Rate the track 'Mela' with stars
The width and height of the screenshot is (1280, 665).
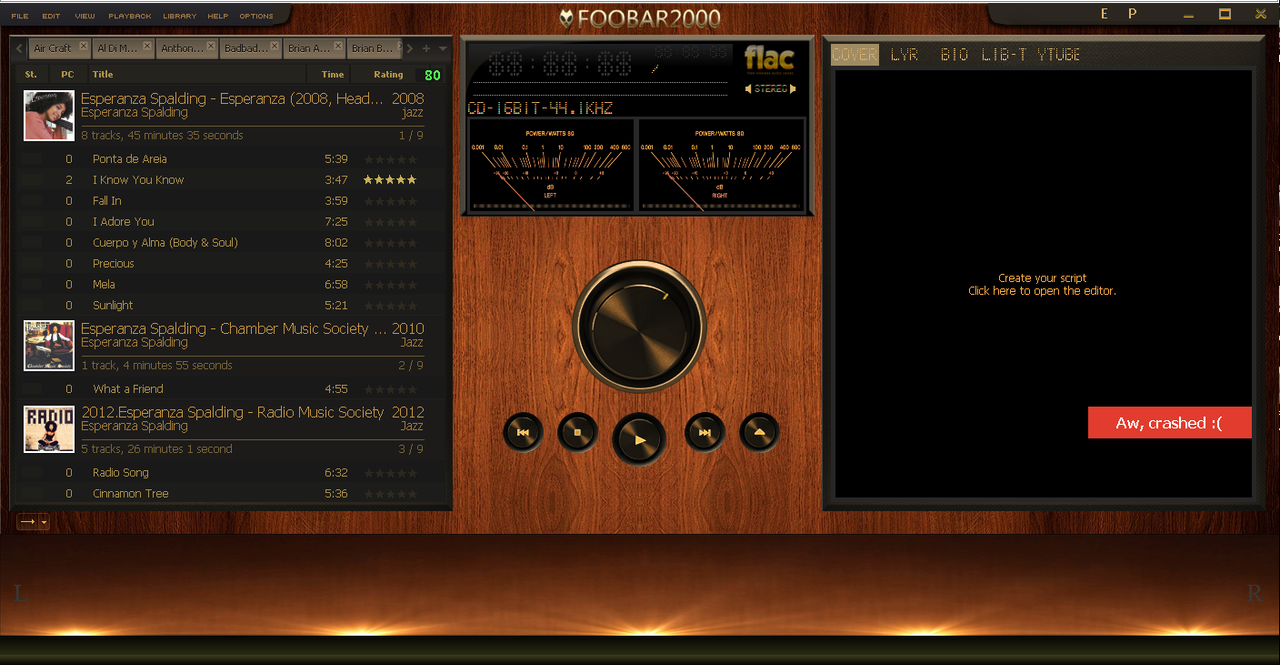(x=390, y=285)
